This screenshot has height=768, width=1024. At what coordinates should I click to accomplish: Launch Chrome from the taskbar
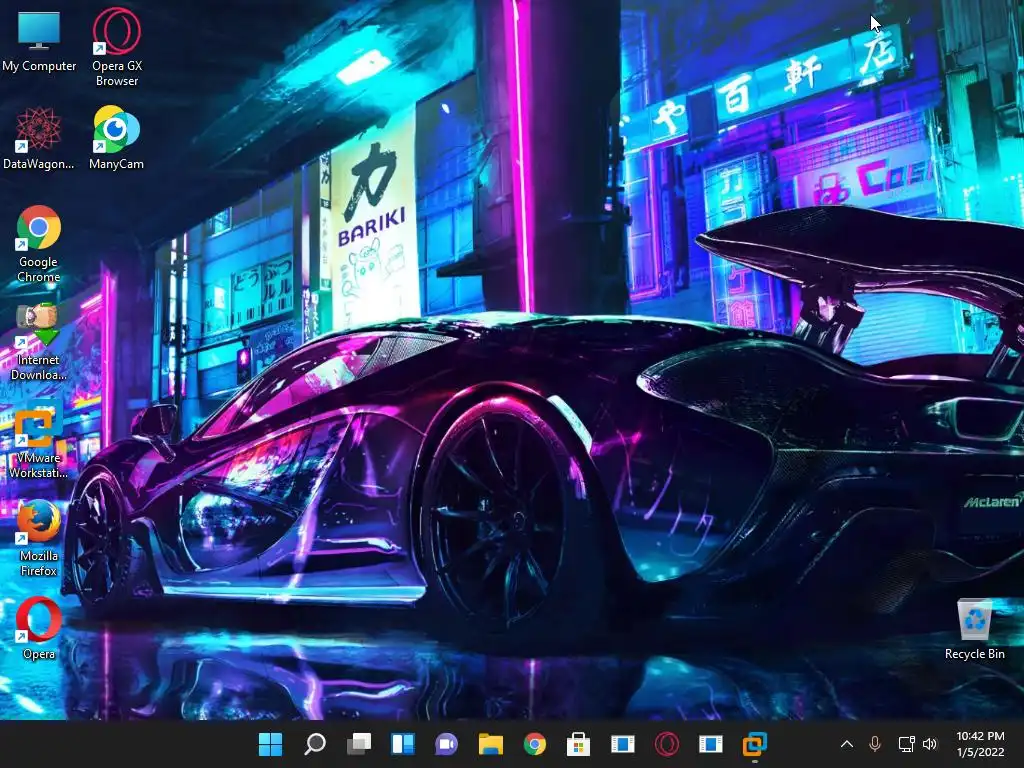pyautogui.click(x=534, y=744)
